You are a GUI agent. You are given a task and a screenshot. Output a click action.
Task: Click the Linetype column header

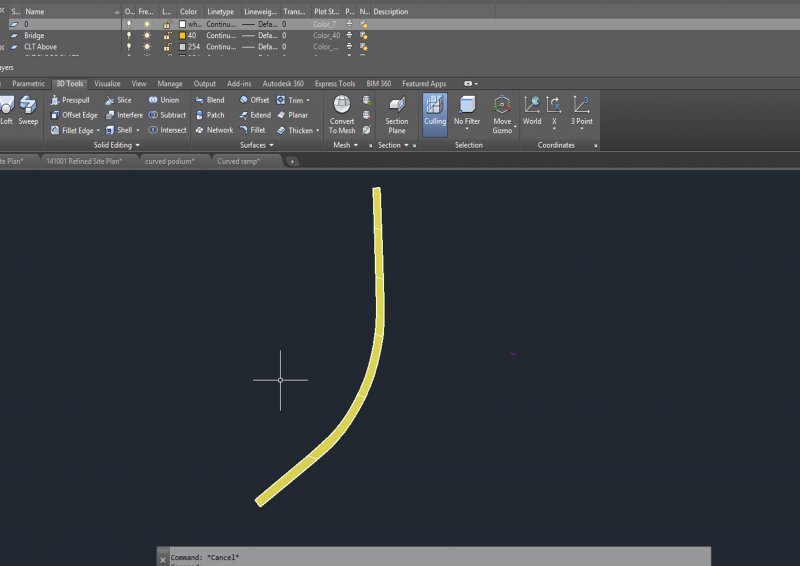point(220,11)
